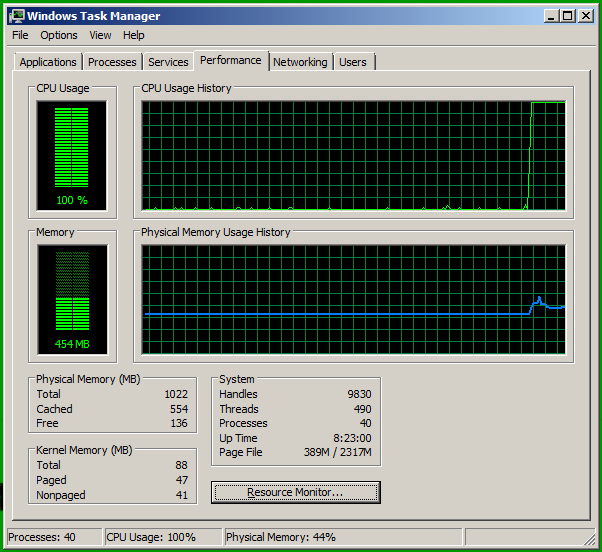Open the Help menu
The width and height of the screenshot is (602, 552).
coord(134,35)
